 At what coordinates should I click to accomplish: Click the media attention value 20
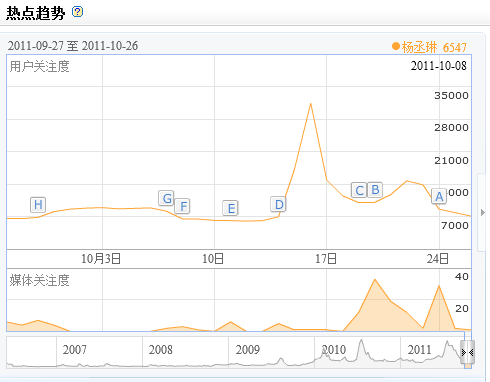462,309
